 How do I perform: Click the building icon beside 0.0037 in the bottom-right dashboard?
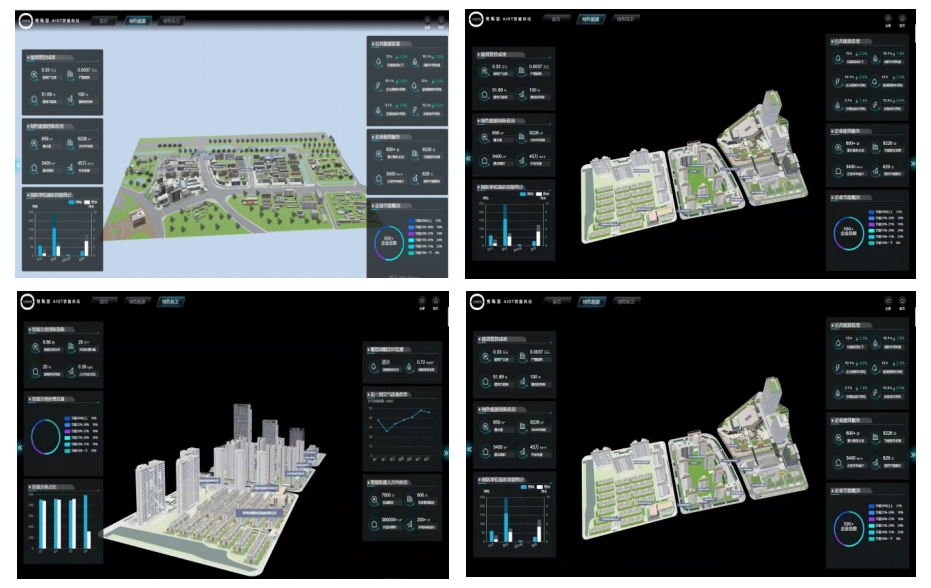(520, 353)
